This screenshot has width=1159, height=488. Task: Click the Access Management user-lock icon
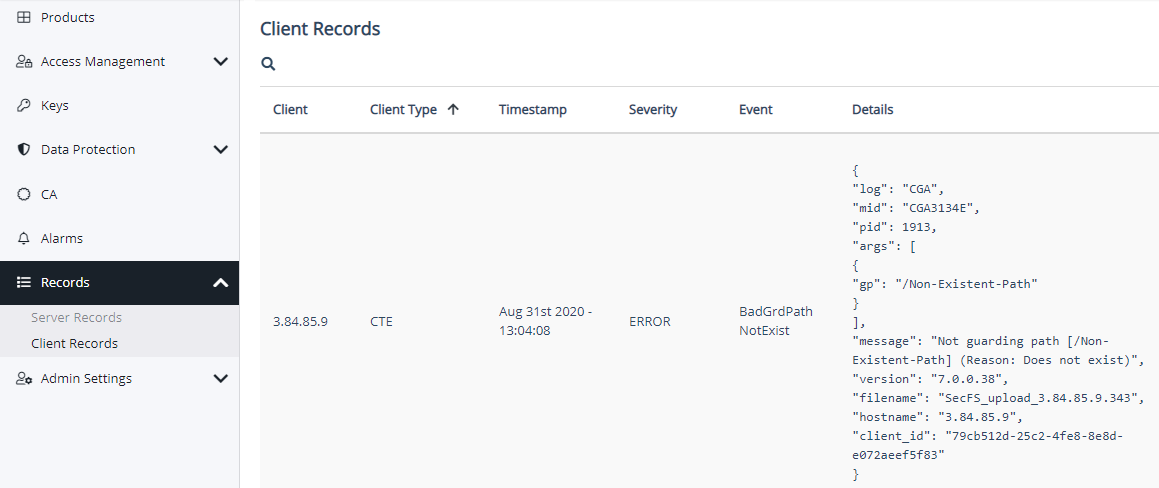coord(24,62)
